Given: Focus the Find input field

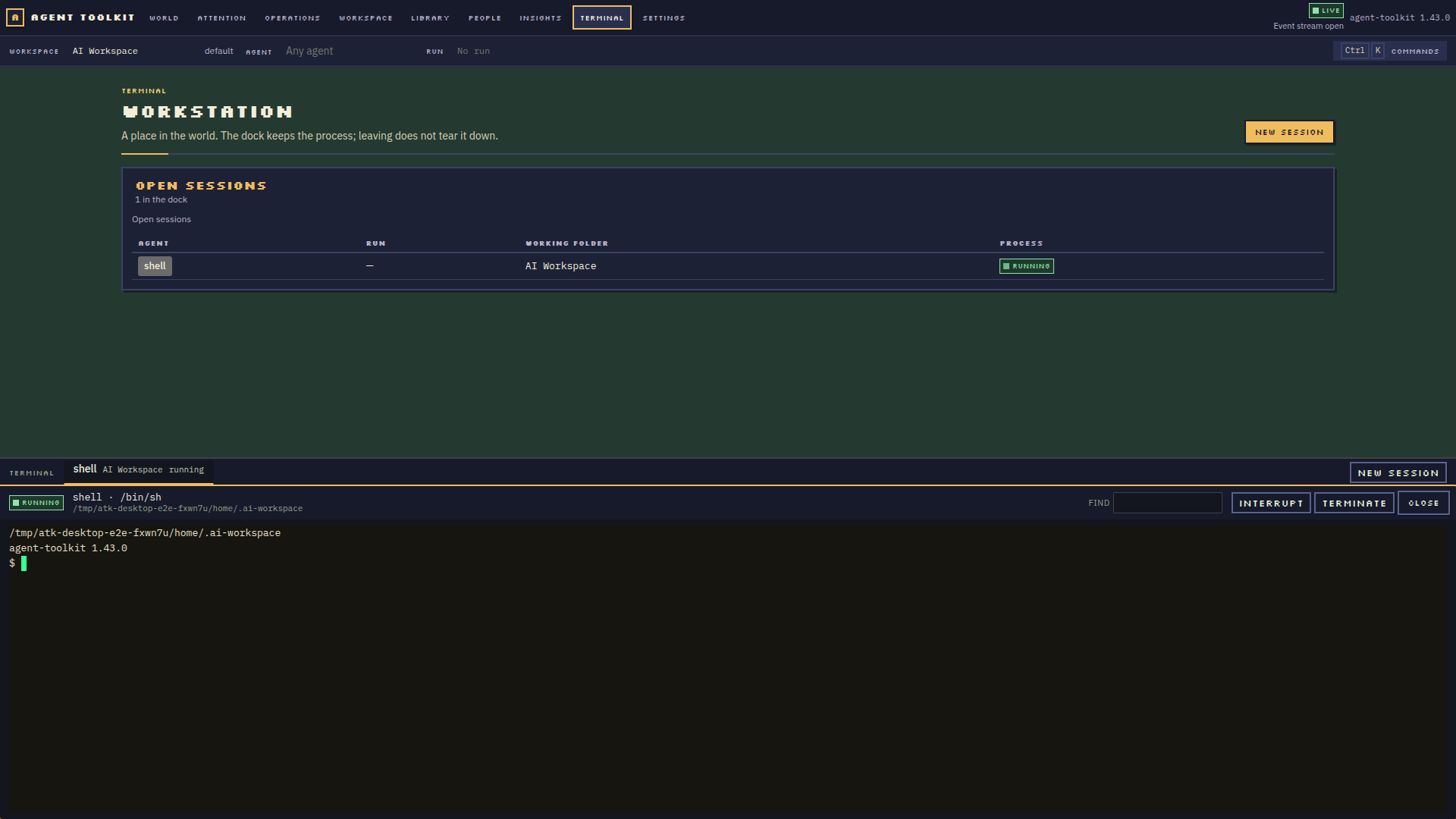Looking at the screenshot, I should click(x=1167, y=503).
